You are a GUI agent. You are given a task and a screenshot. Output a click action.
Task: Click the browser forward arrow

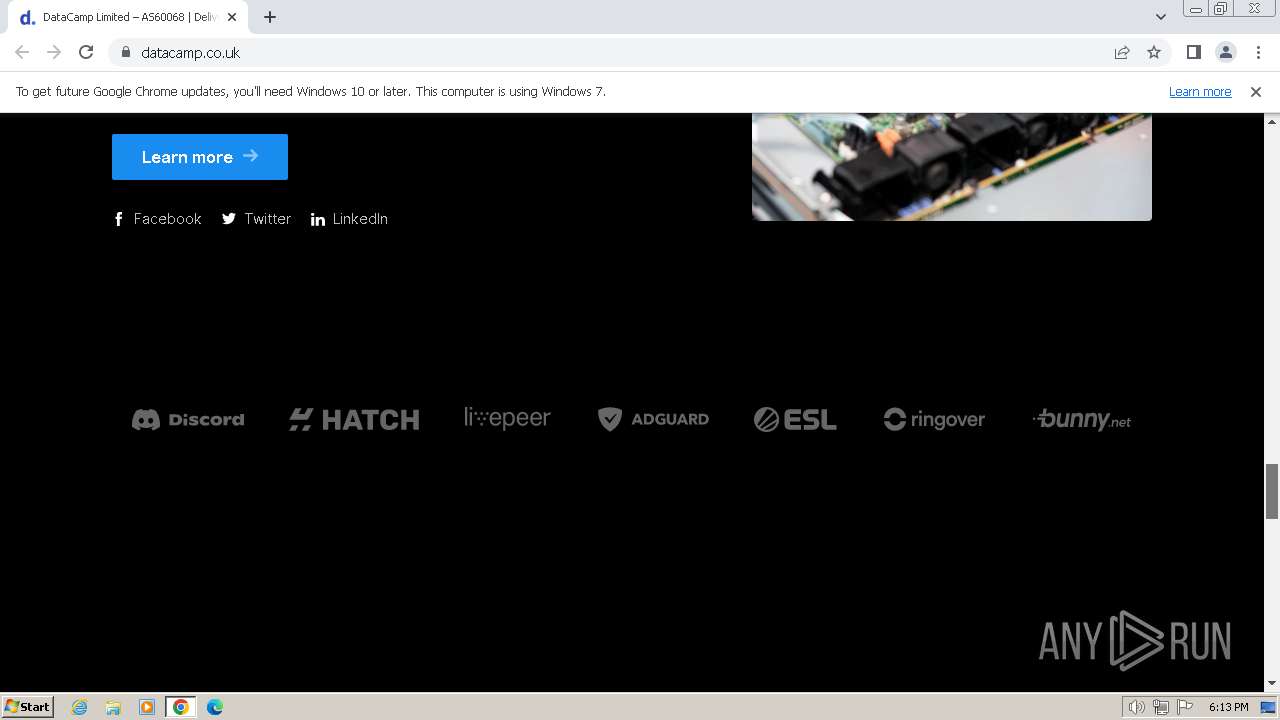pos(54,52)
